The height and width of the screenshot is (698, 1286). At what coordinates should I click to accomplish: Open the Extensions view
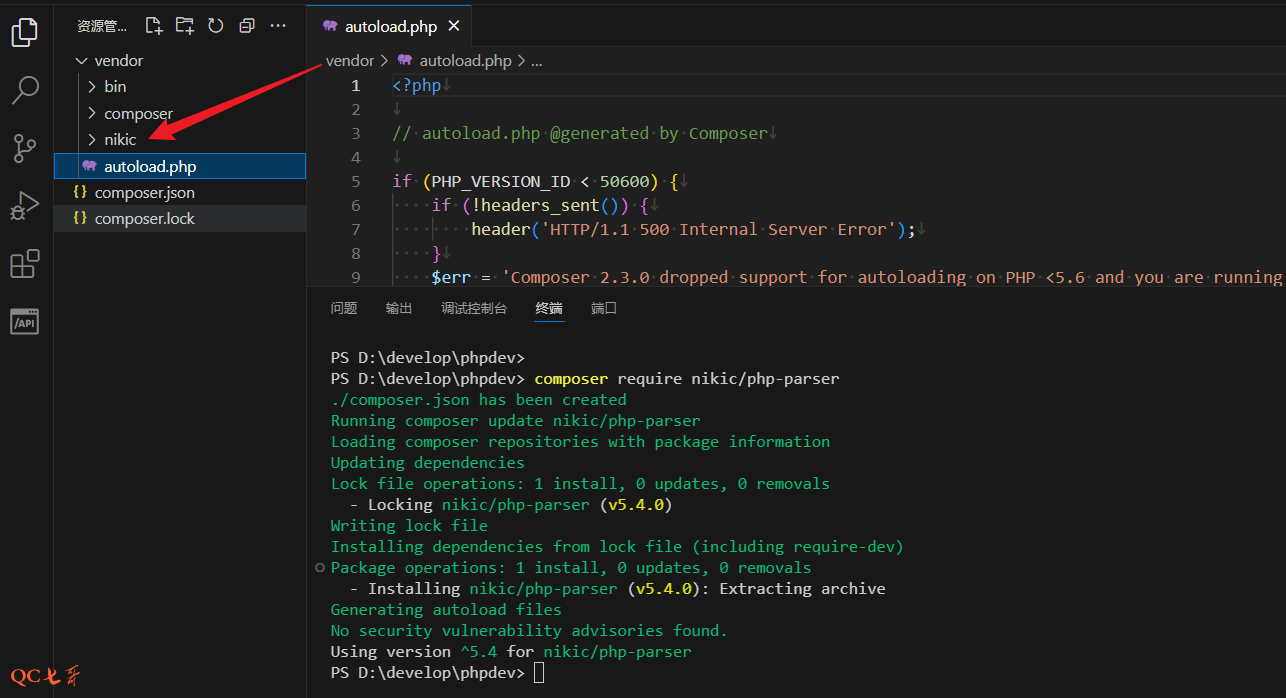click(24, 263)
